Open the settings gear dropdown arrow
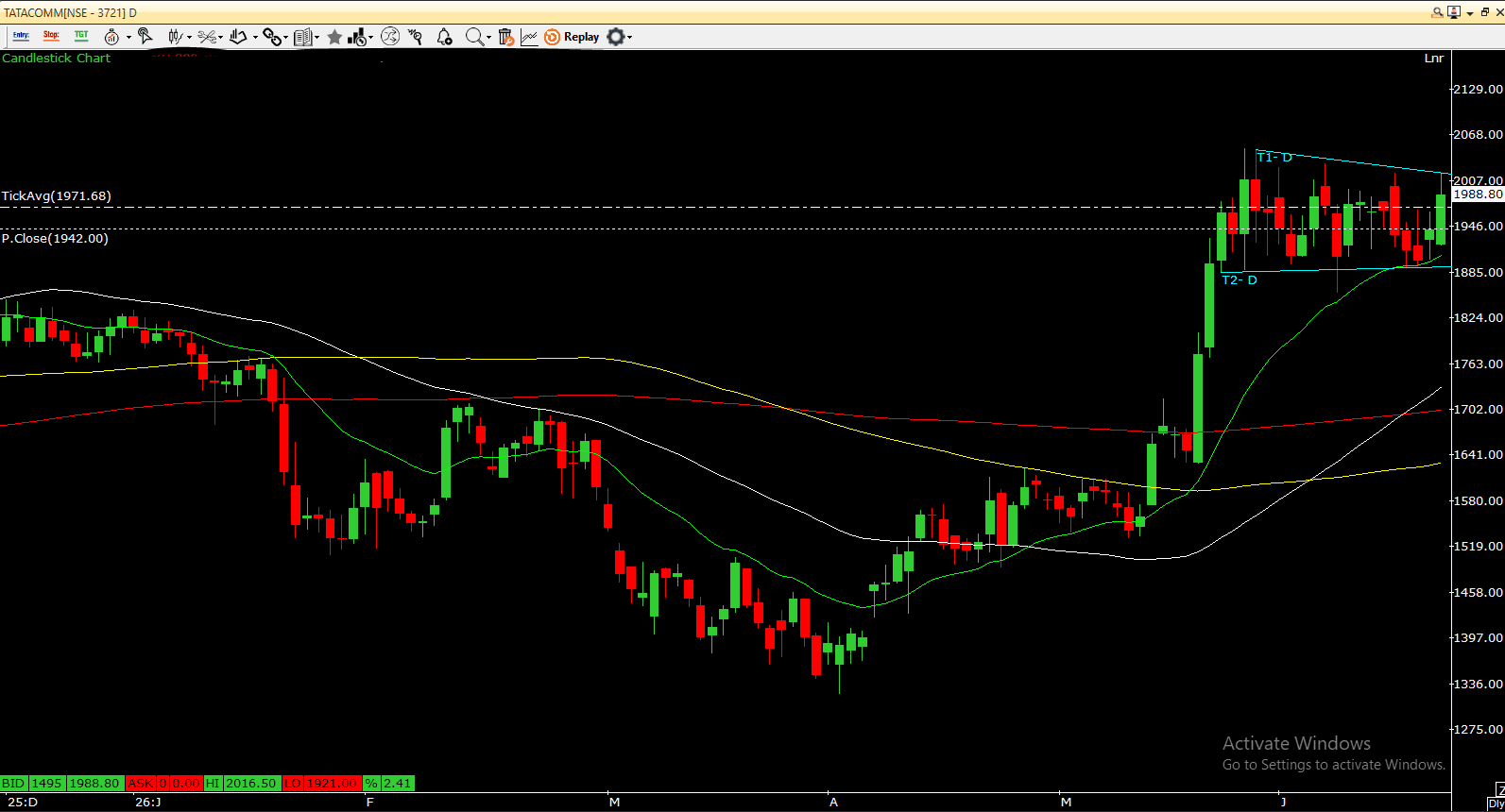Screen dimensions: 1505x812 [x=629, y=38]
